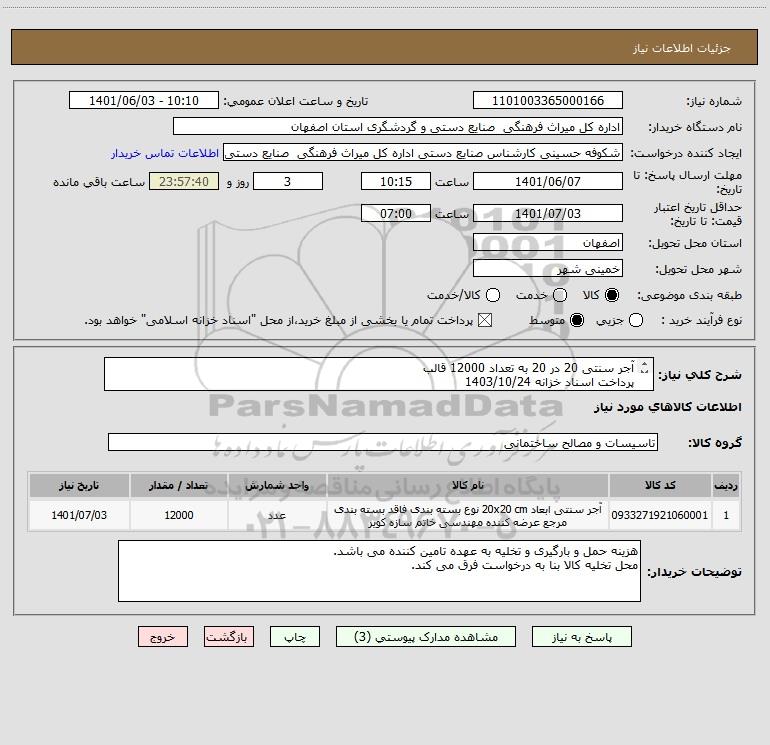Viewport: 770px width, 745px height.
Task: Click the نام دستگاه خریدار field
Action: tap(398, 127)
